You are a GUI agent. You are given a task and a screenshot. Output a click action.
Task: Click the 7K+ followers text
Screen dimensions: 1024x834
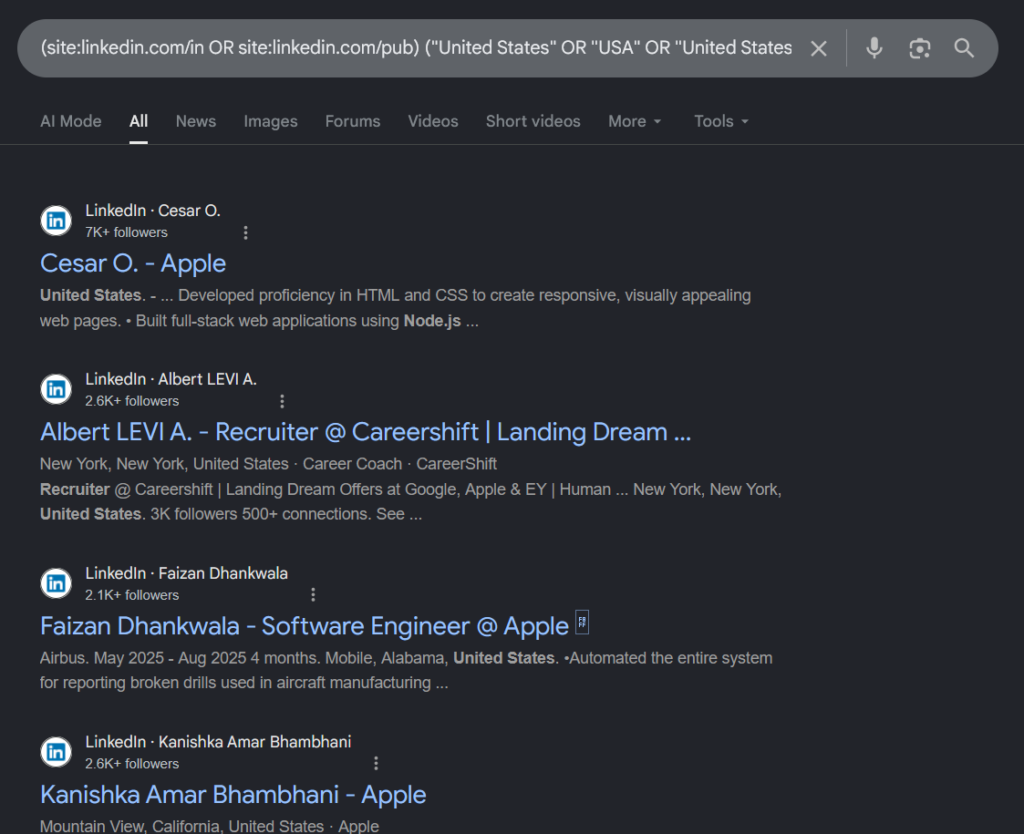point(126,233)
